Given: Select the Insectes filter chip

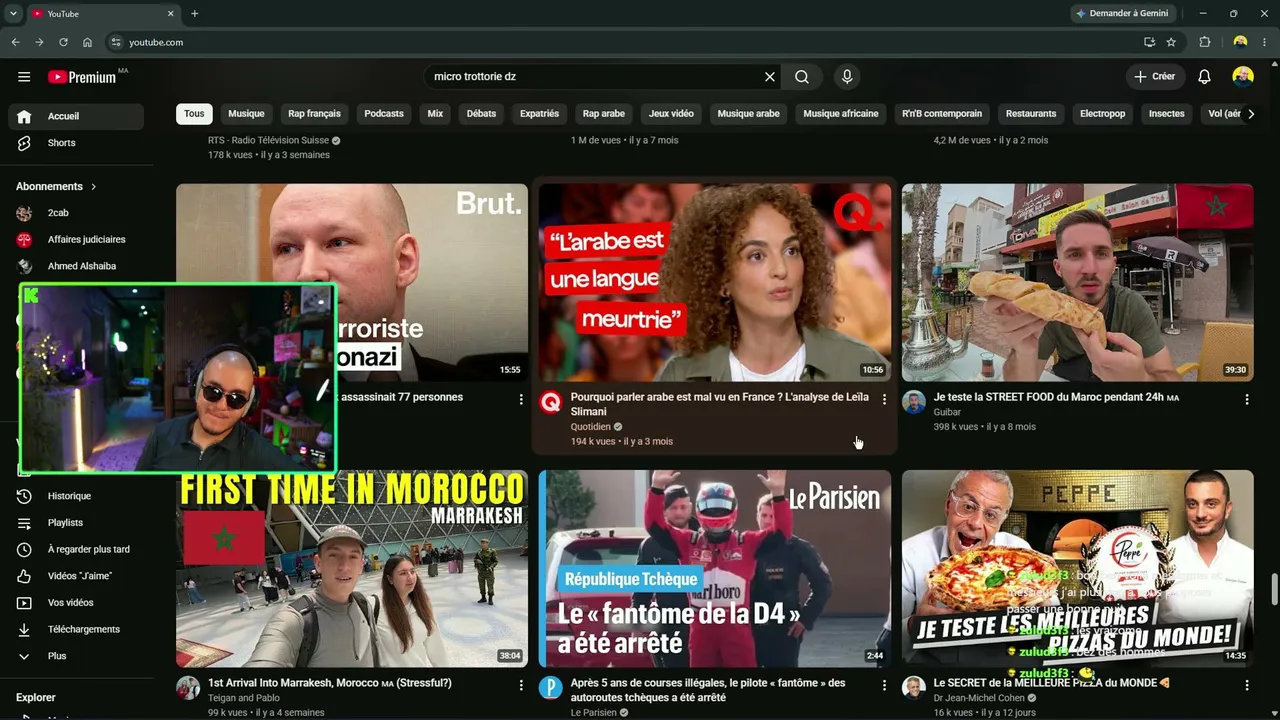Looking at the screenshot, I should [1166, 114].
